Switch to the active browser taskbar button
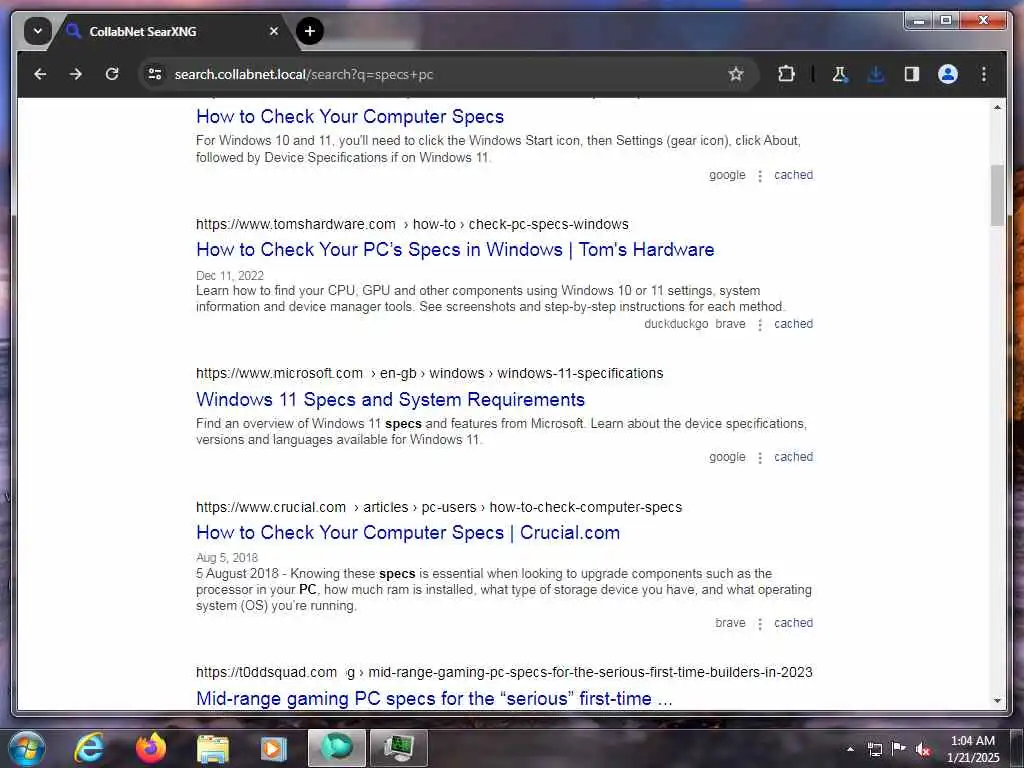Viewport: 1024px width, 768px height. (336, 748)
